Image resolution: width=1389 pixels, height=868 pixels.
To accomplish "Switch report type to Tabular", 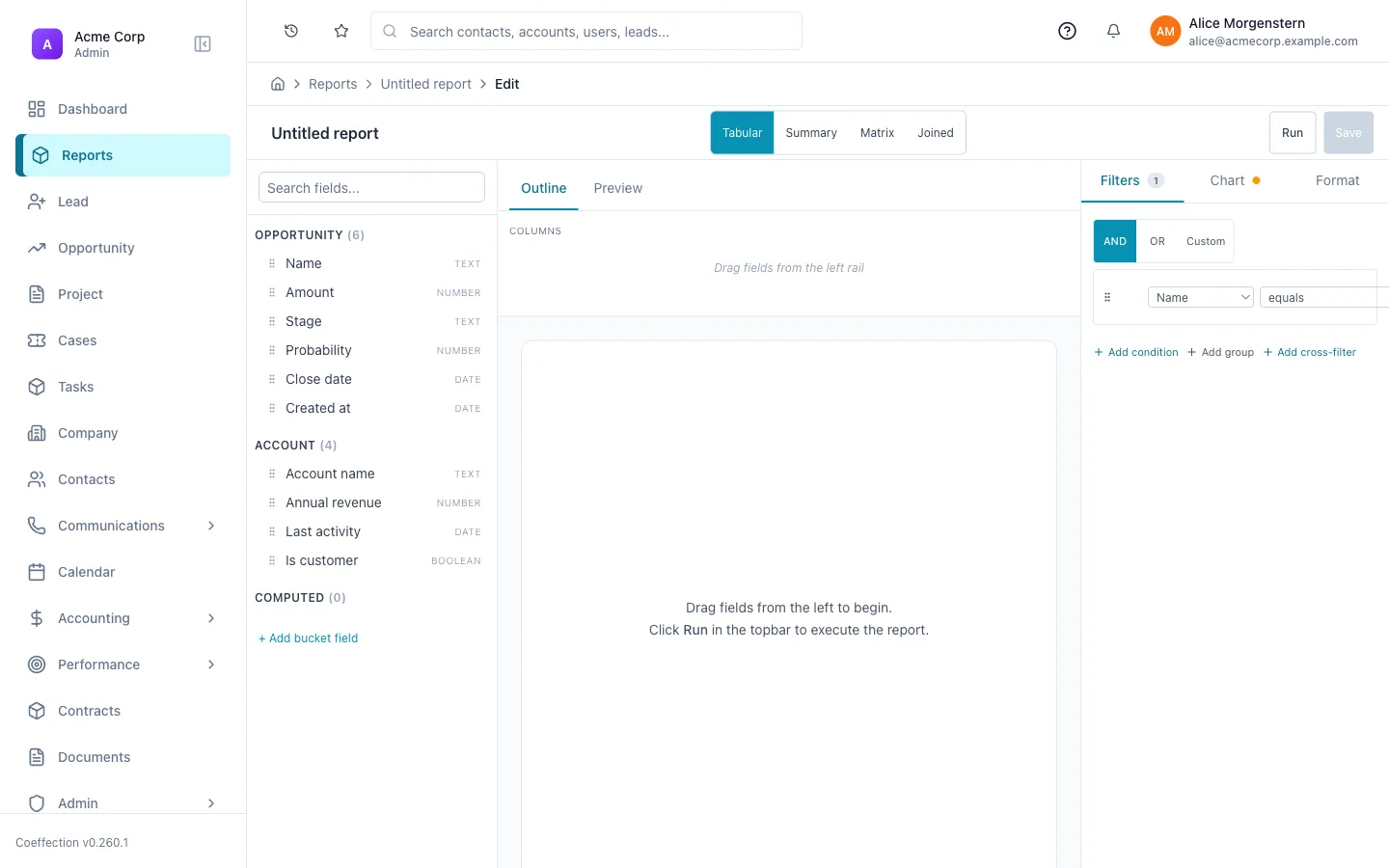I will pos(743,133).
